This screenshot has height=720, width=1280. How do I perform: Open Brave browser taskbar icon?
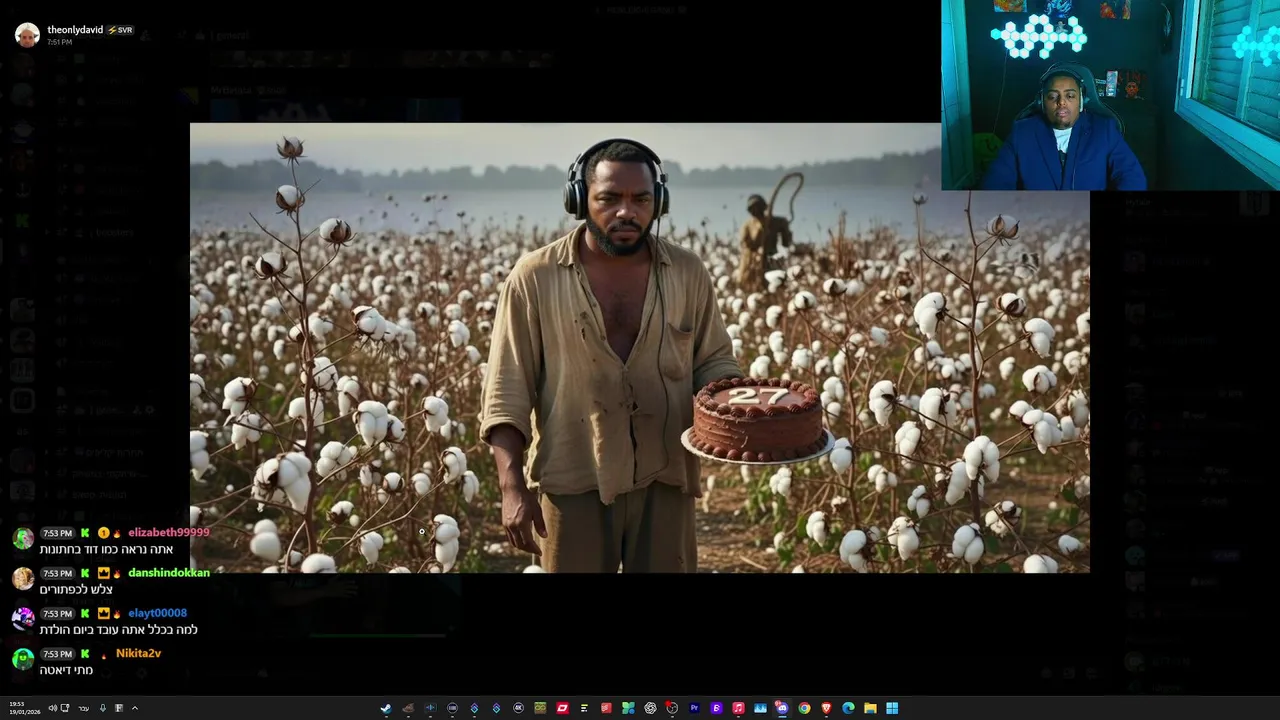[x=826, y=708]
